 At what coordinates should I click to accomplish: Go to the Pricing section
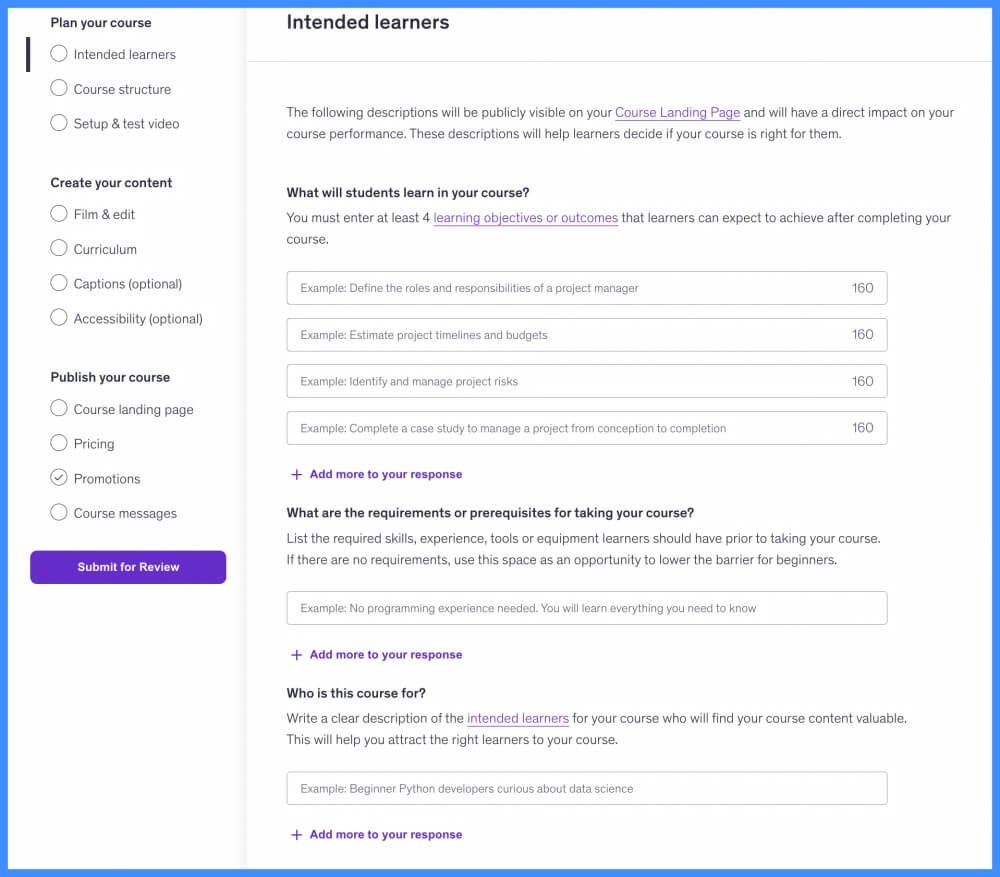[94, 444]
